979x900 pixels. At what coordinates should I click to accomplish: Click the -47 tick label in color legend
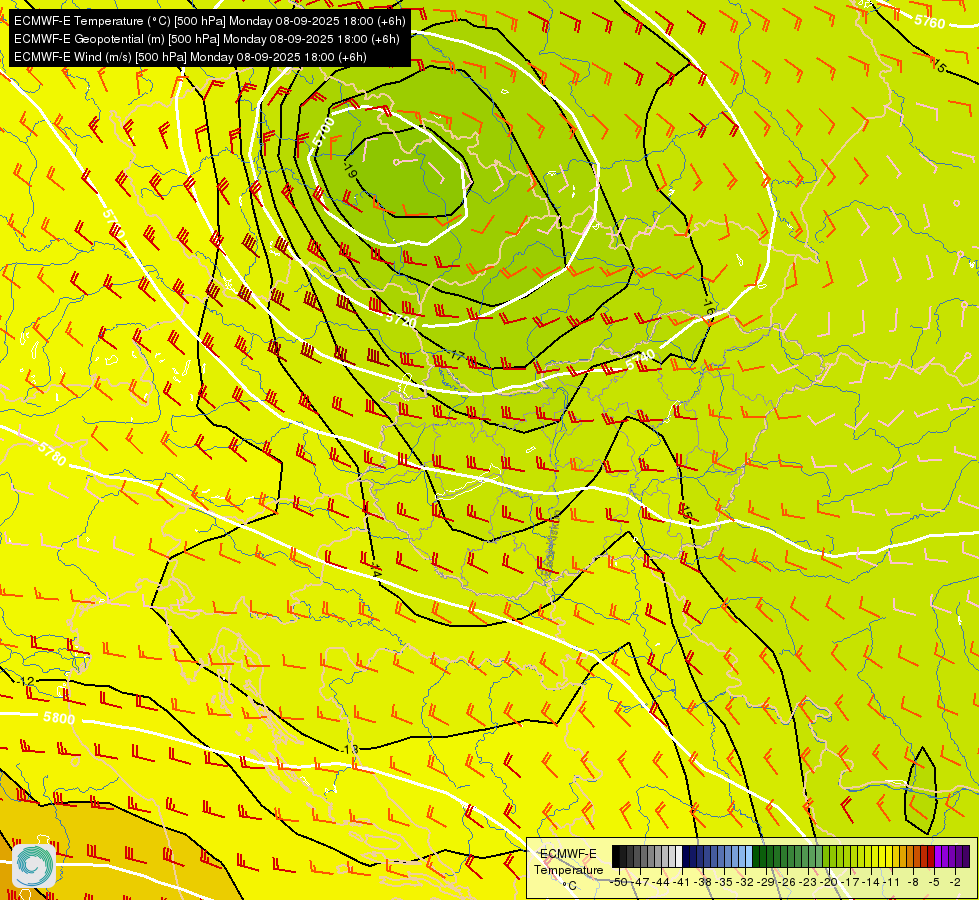pyautogui.click(x=640, y=882)
